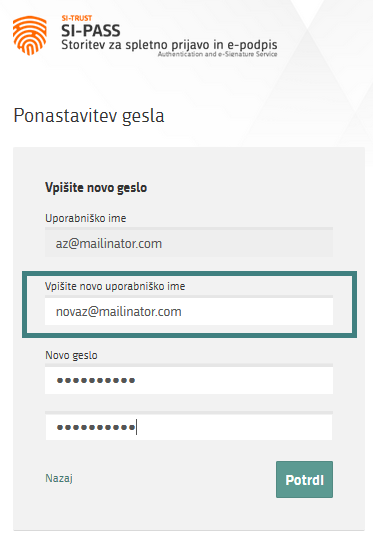Click the small SI-TRUST label above the title
This screenshot has width=373, height=543.
77,18
